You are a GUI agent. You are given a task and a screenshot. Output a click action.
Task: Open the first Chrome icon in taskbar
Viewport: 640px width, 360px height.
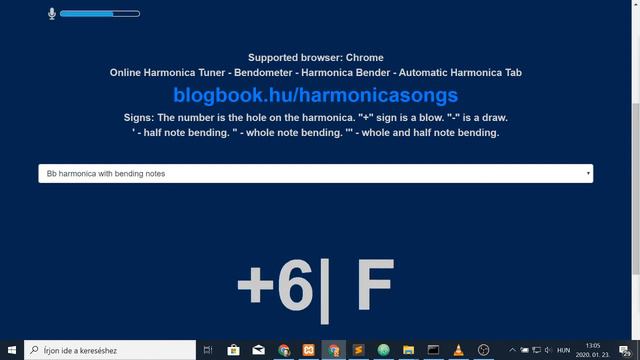[x=284, y=350]
